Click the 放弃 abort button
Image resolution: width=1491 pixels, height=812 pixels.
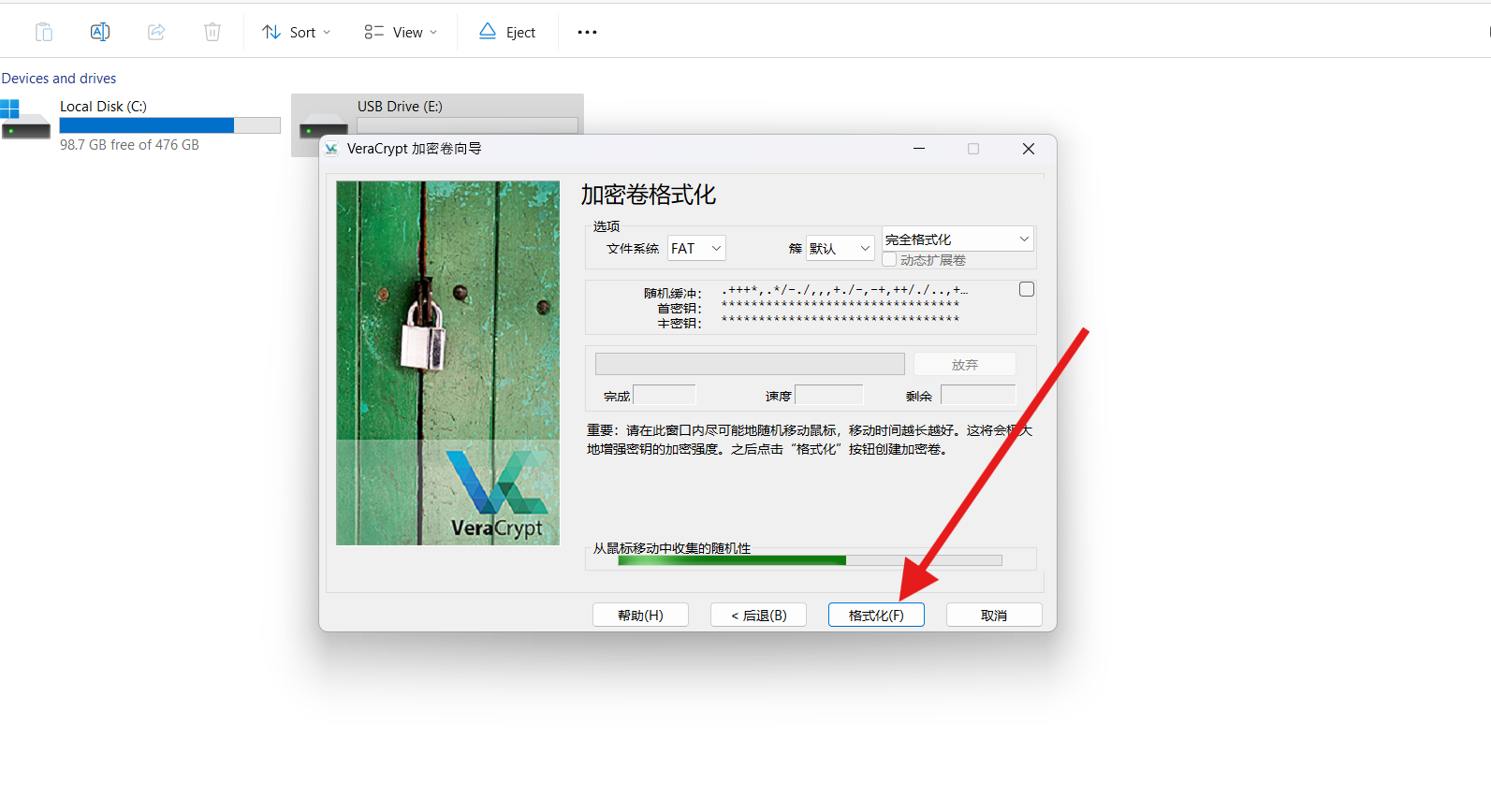(x=965, y=364)
